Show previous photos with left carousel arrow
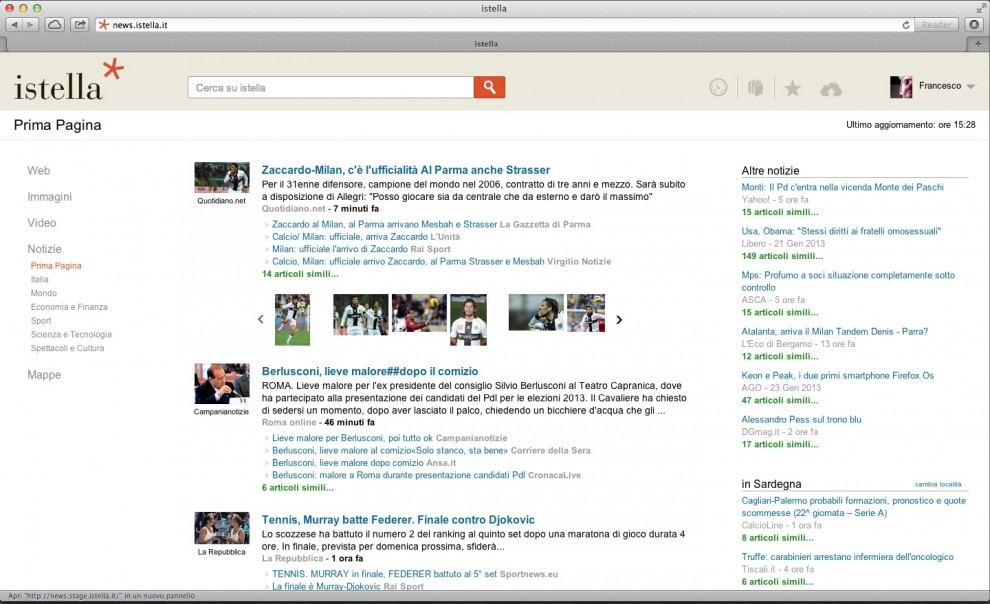Viewport: 990px width, 604px height. (x=261, y=319)
